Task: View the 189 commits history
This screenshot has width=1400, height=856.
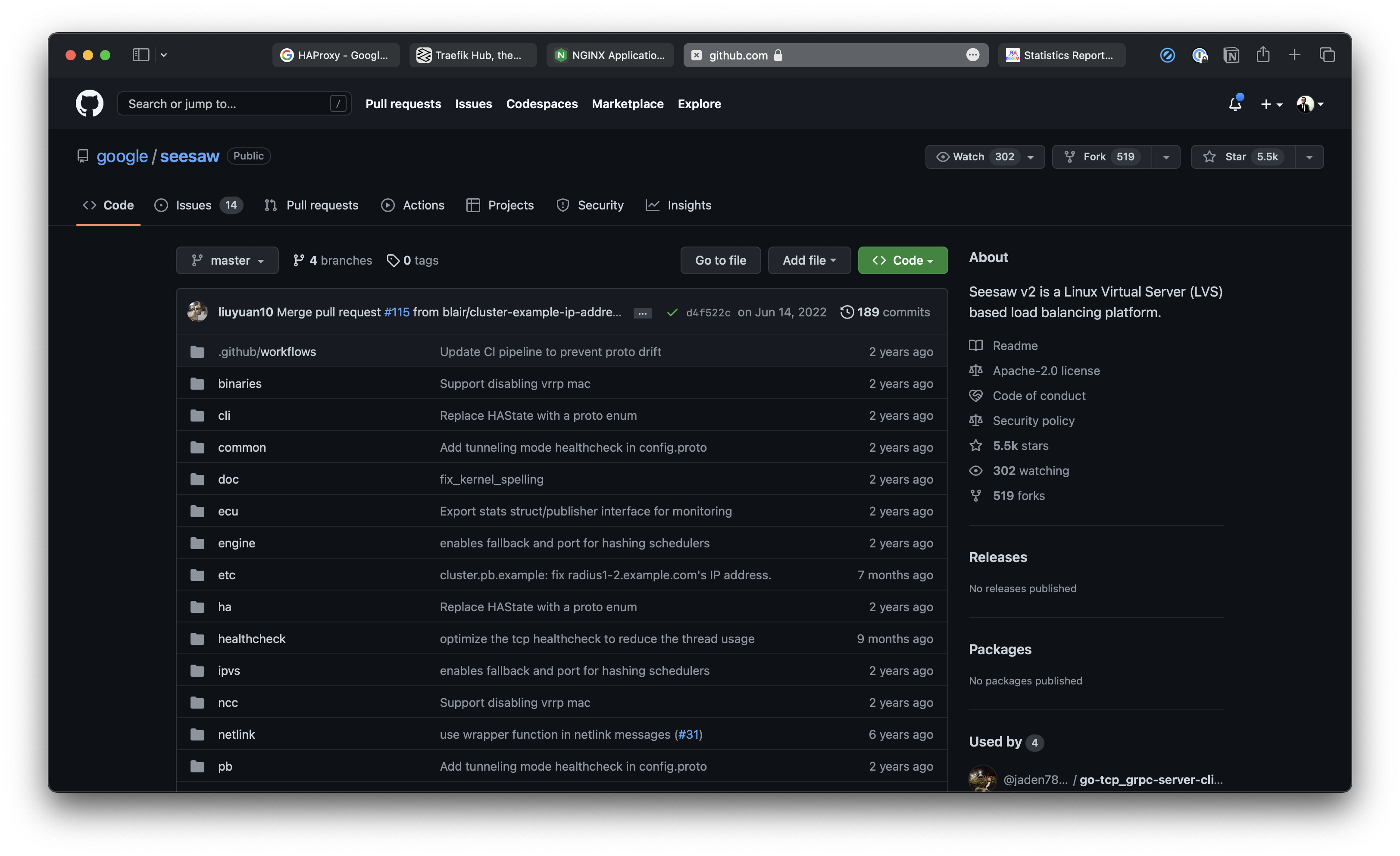Action: coord(885,312)
